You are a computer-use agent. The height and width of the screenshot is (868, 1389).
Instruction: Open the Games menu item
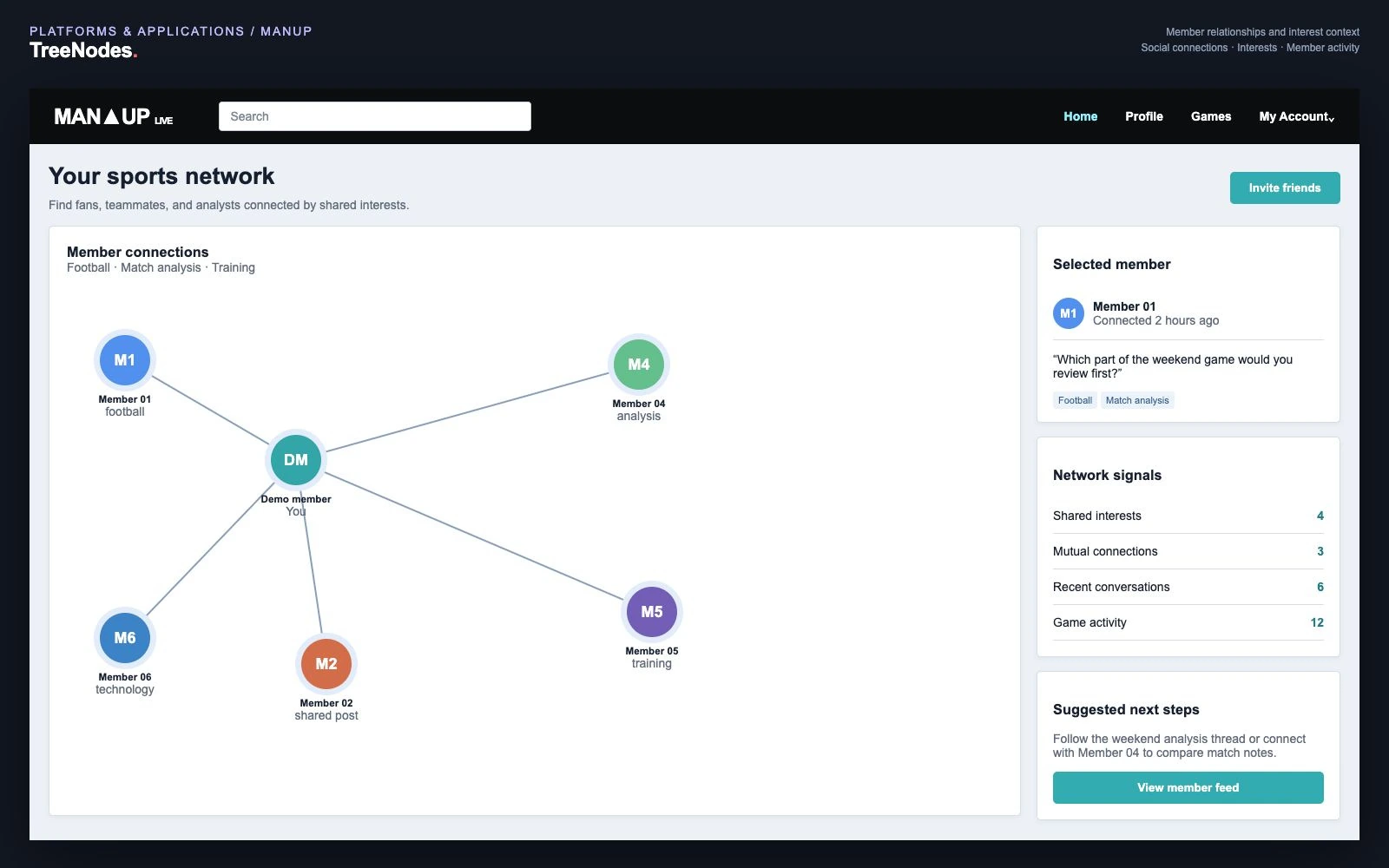coord(1211,116)
